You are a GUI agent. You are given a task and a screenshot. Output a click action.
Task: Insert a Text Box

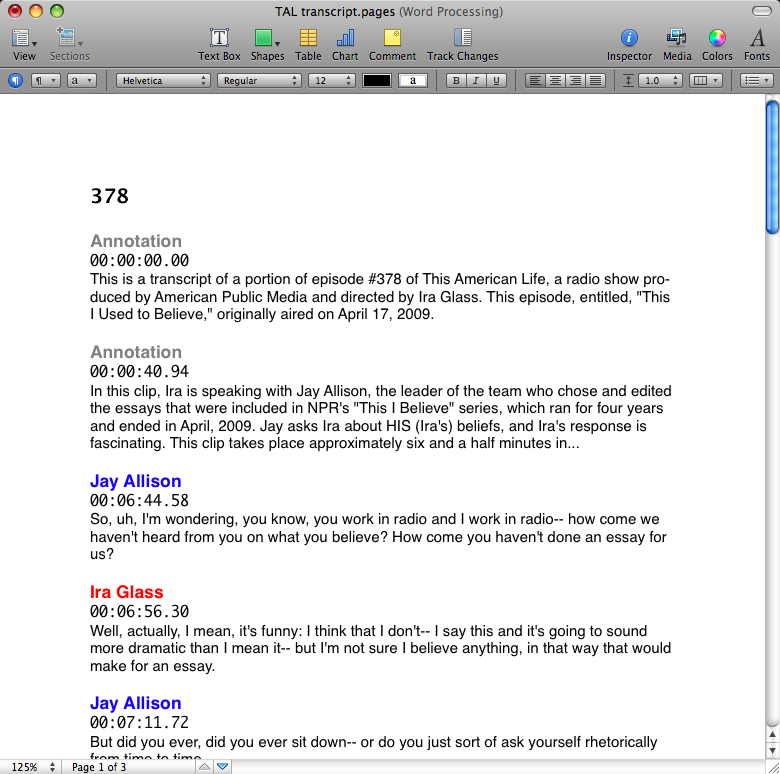(219, 44)
